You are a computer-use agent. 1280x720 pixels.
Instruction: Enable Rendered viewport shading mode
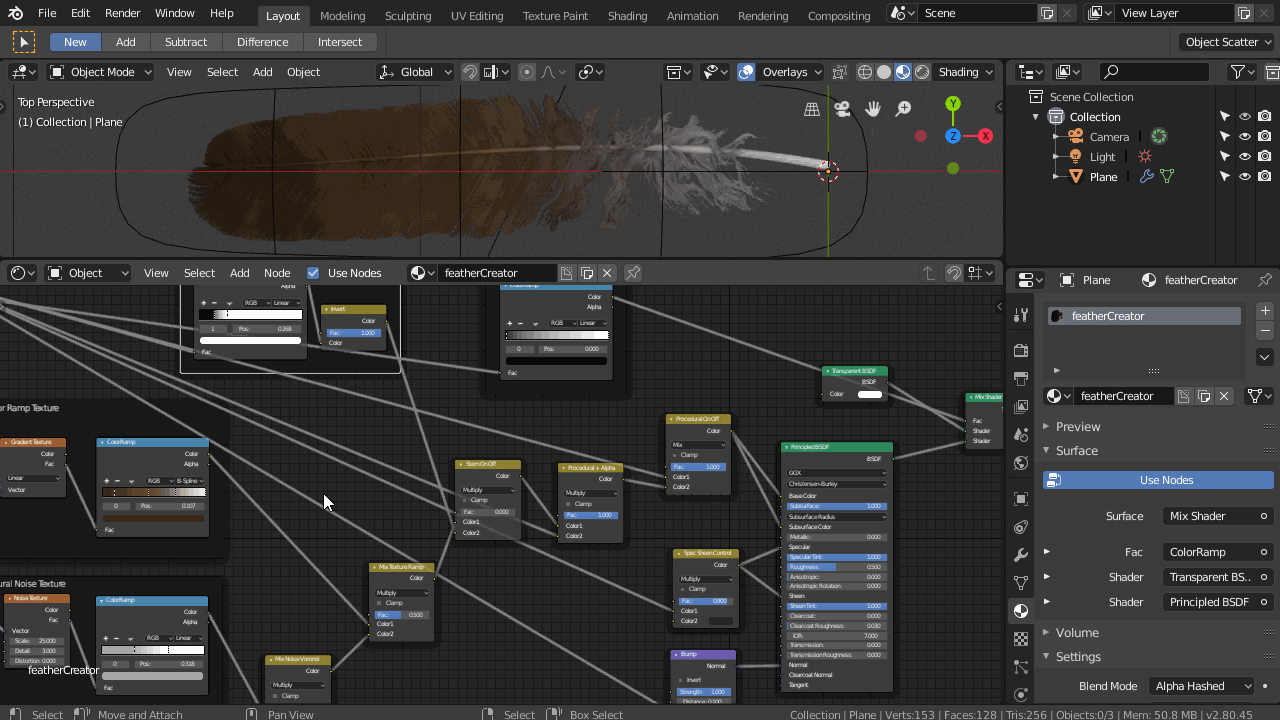922,72
